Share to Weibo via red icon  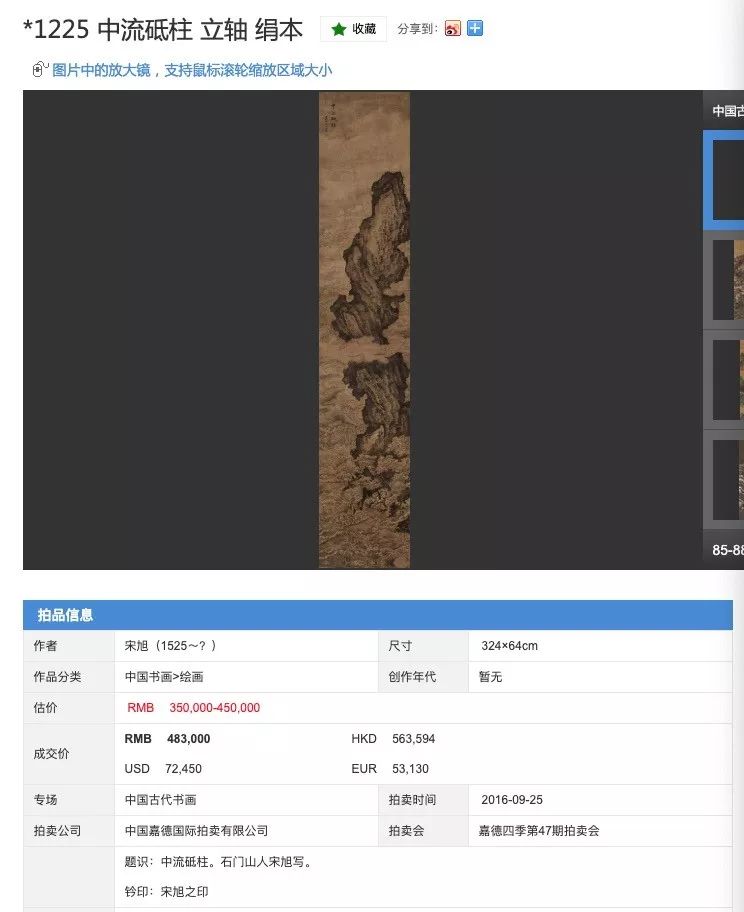coord(453,28)
